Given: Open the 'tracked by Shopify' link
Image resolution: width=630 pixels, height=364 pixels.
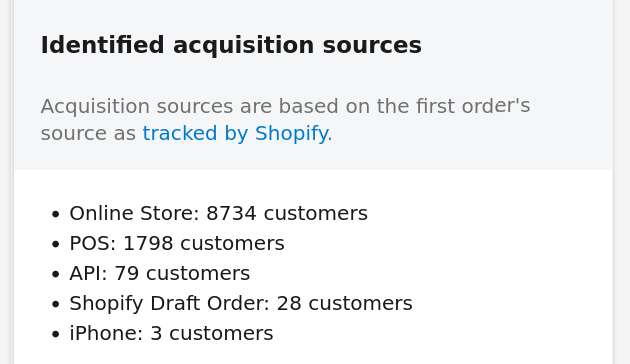Looking at the screenshot, I should pyautogui.click(x=235, y=133).
